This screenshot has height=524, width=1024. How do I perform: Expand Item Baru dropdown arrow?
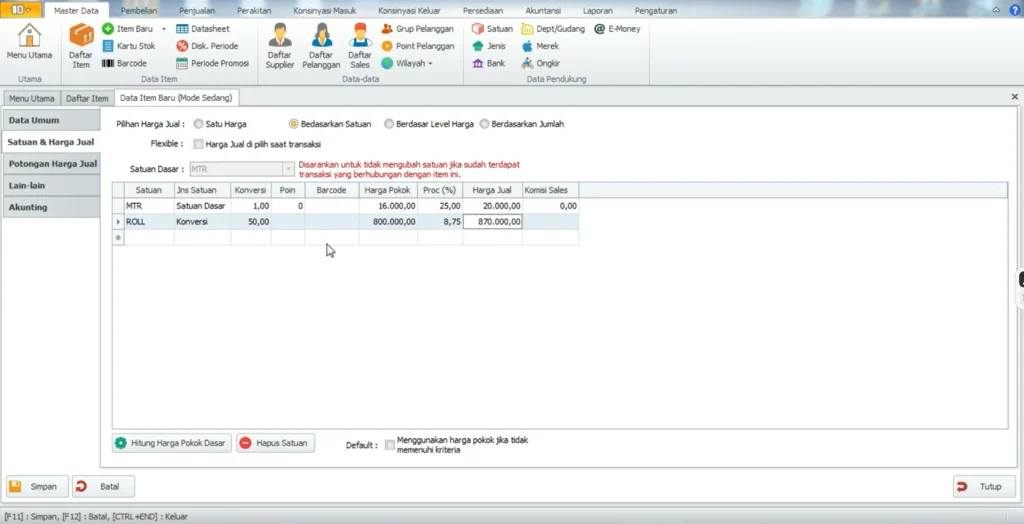pyautogui.click(x=164, y=29)
